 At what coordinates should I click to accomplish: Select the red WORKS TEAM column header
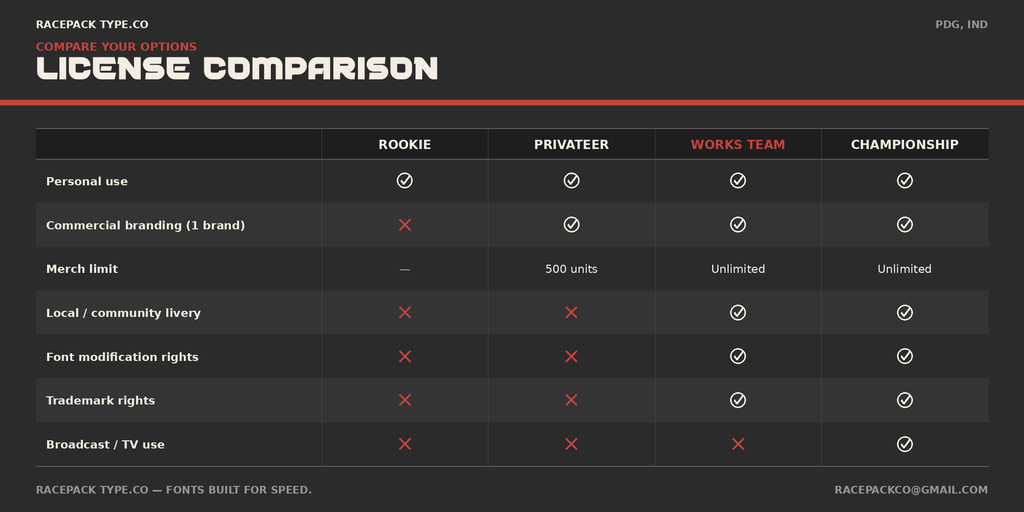pyautogui.click(x=738, y=144)
